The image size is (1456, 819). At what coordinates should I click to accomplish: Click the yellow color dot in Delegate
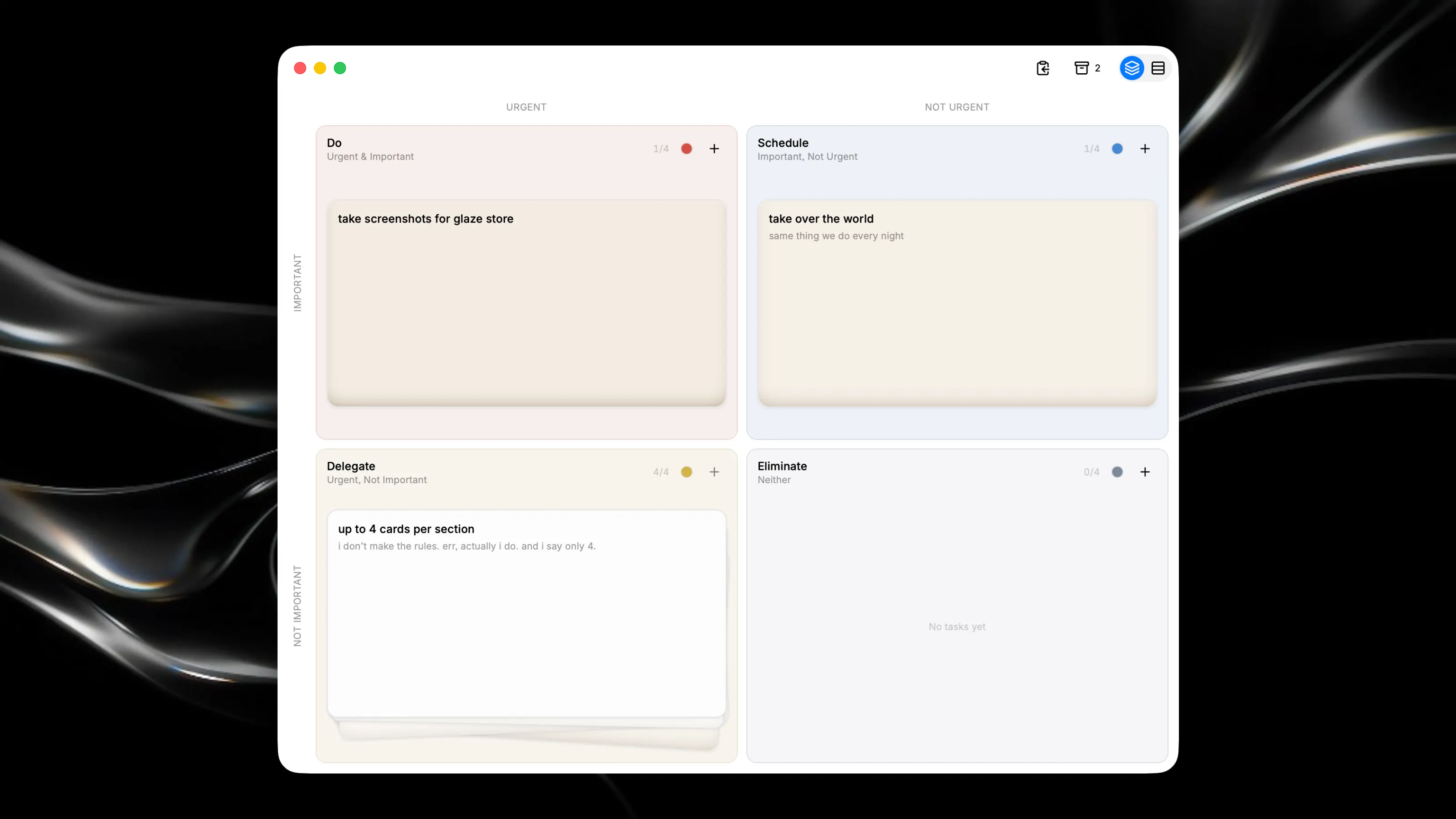coord(687,472)
